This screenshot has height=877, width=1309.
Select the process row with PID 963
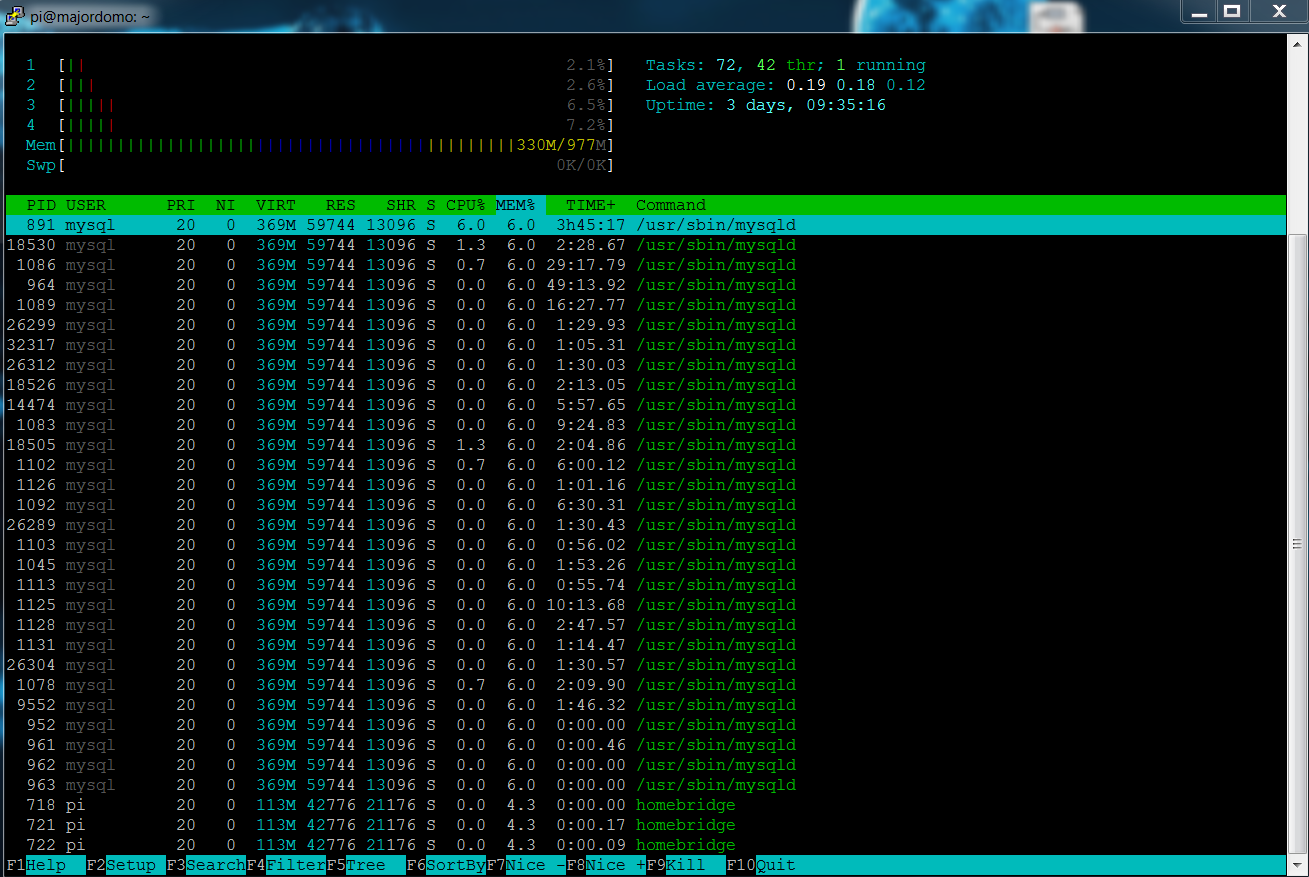tap(645, 785)
